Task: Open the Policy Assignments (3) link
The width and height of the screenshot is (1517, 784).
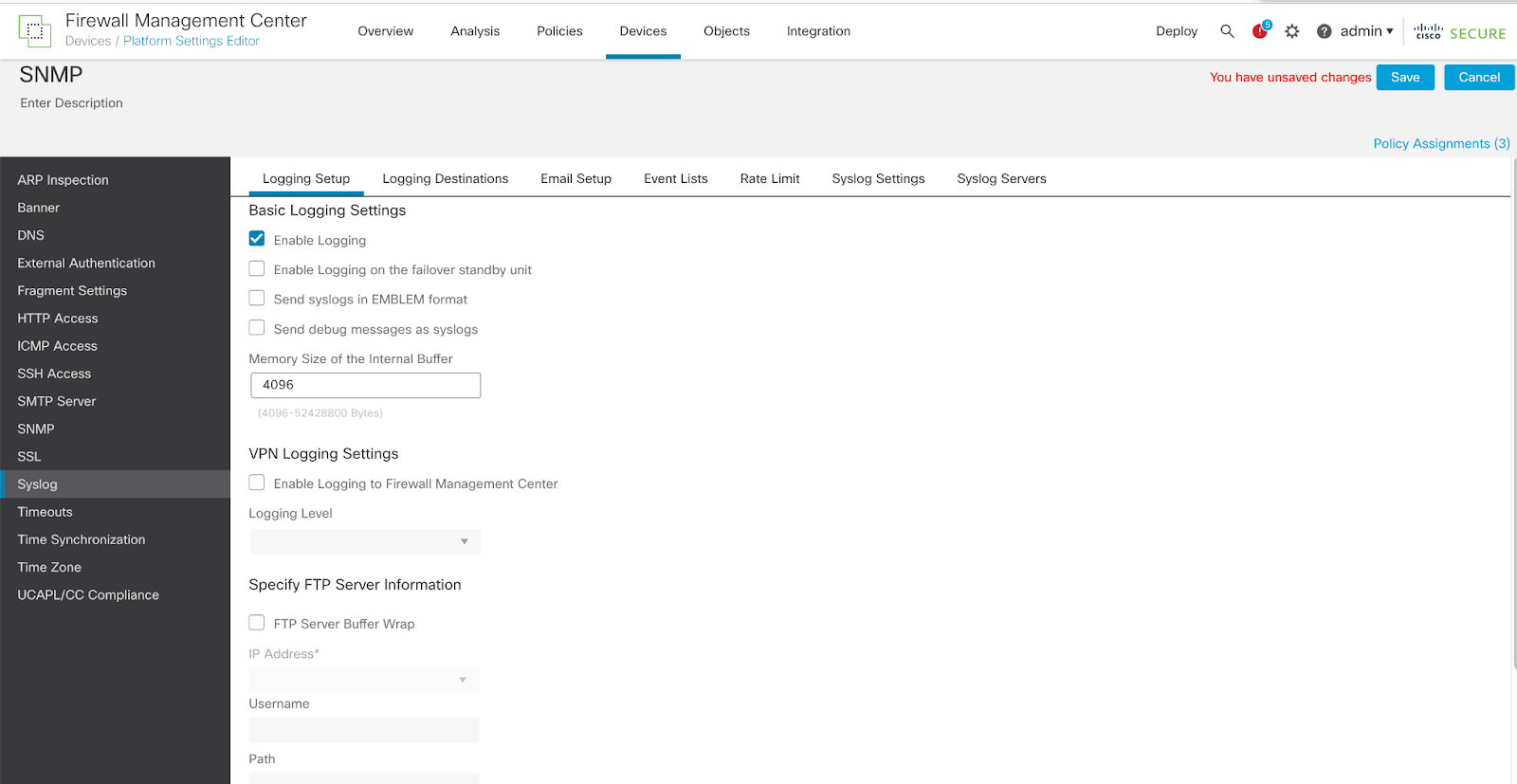Action: (x=1440, y=143)
